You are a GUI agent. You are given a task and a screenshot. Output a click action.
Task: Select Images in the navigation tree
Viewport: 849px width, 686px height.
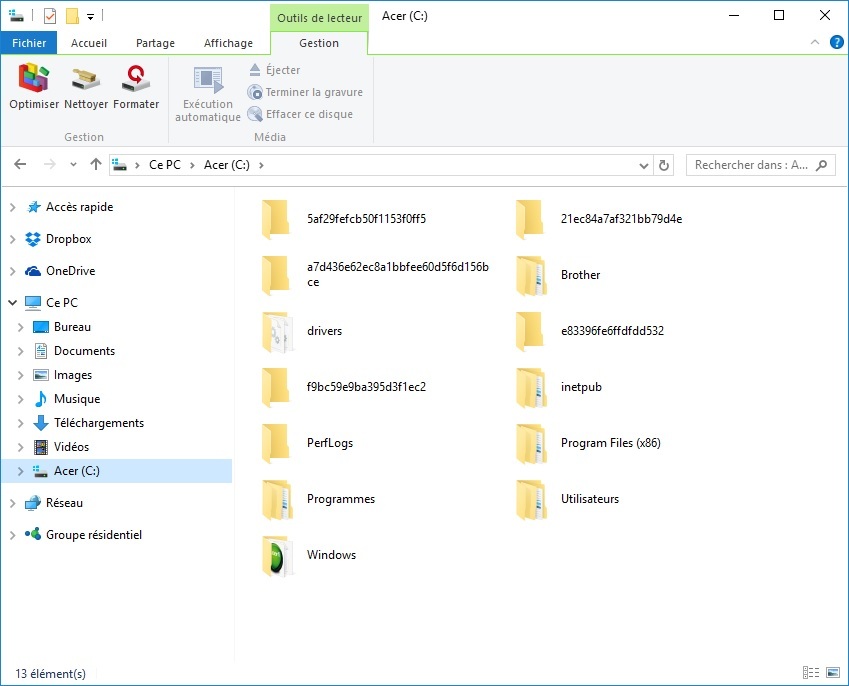[73, 375]
